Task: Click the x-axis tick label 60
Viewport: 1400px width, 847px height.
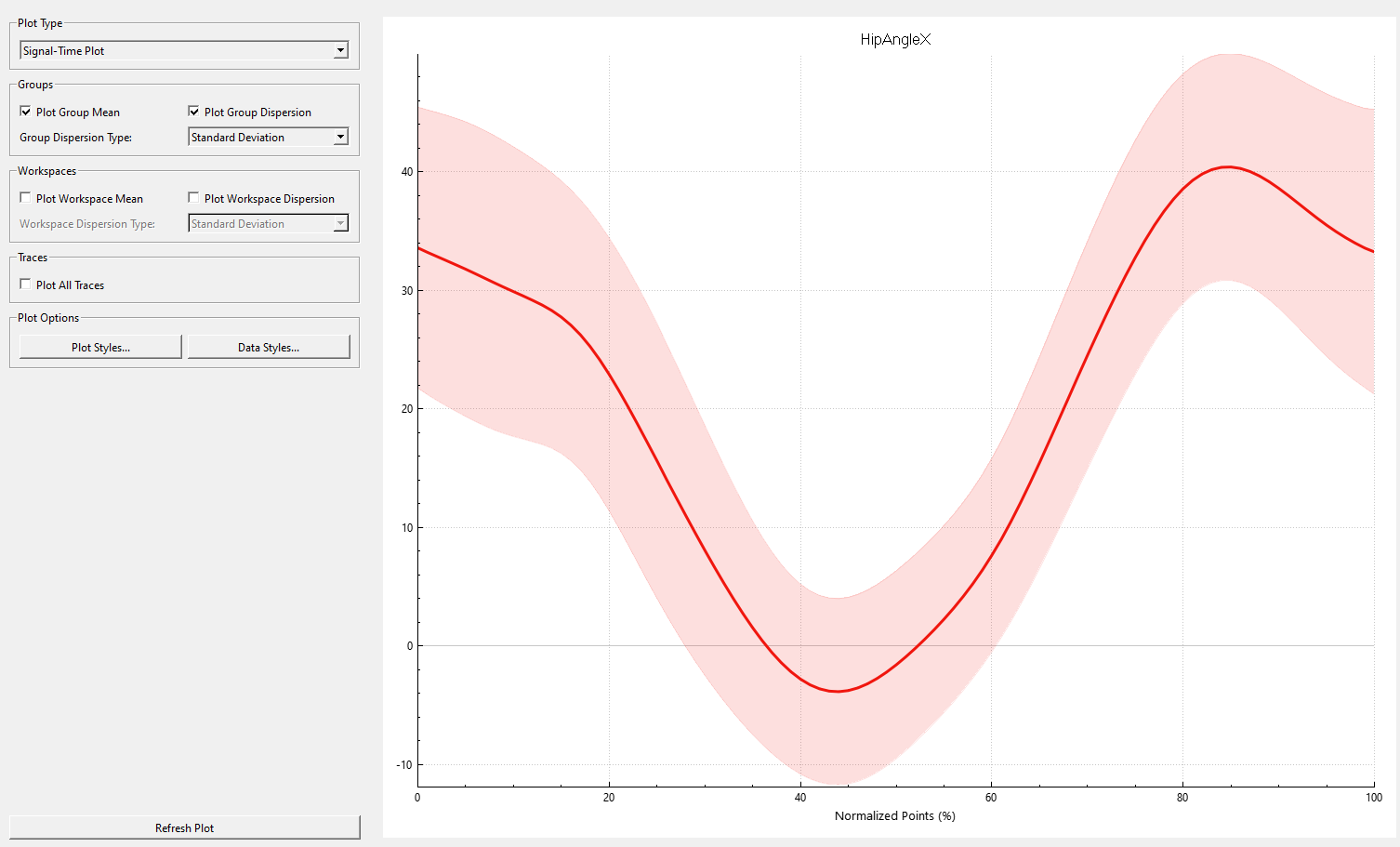Action: pyautogui.click(x=991, y=798)
